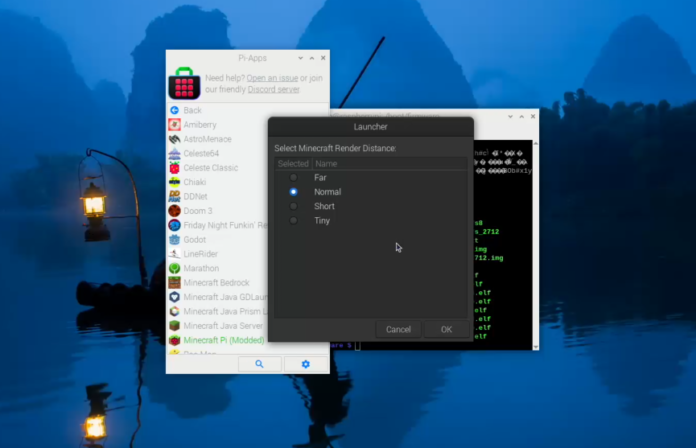
Task: Open the Doom 3 app icon
Action: click(174, 211)
